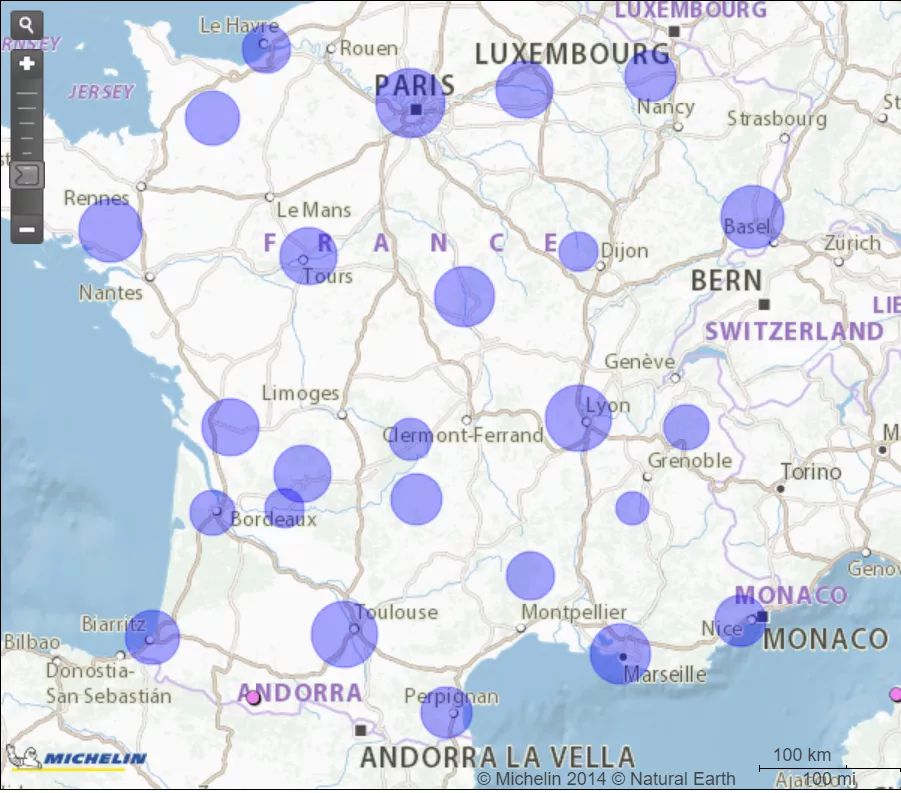Click the Genève city label
The image size is (901, 793).
(640, 362)
